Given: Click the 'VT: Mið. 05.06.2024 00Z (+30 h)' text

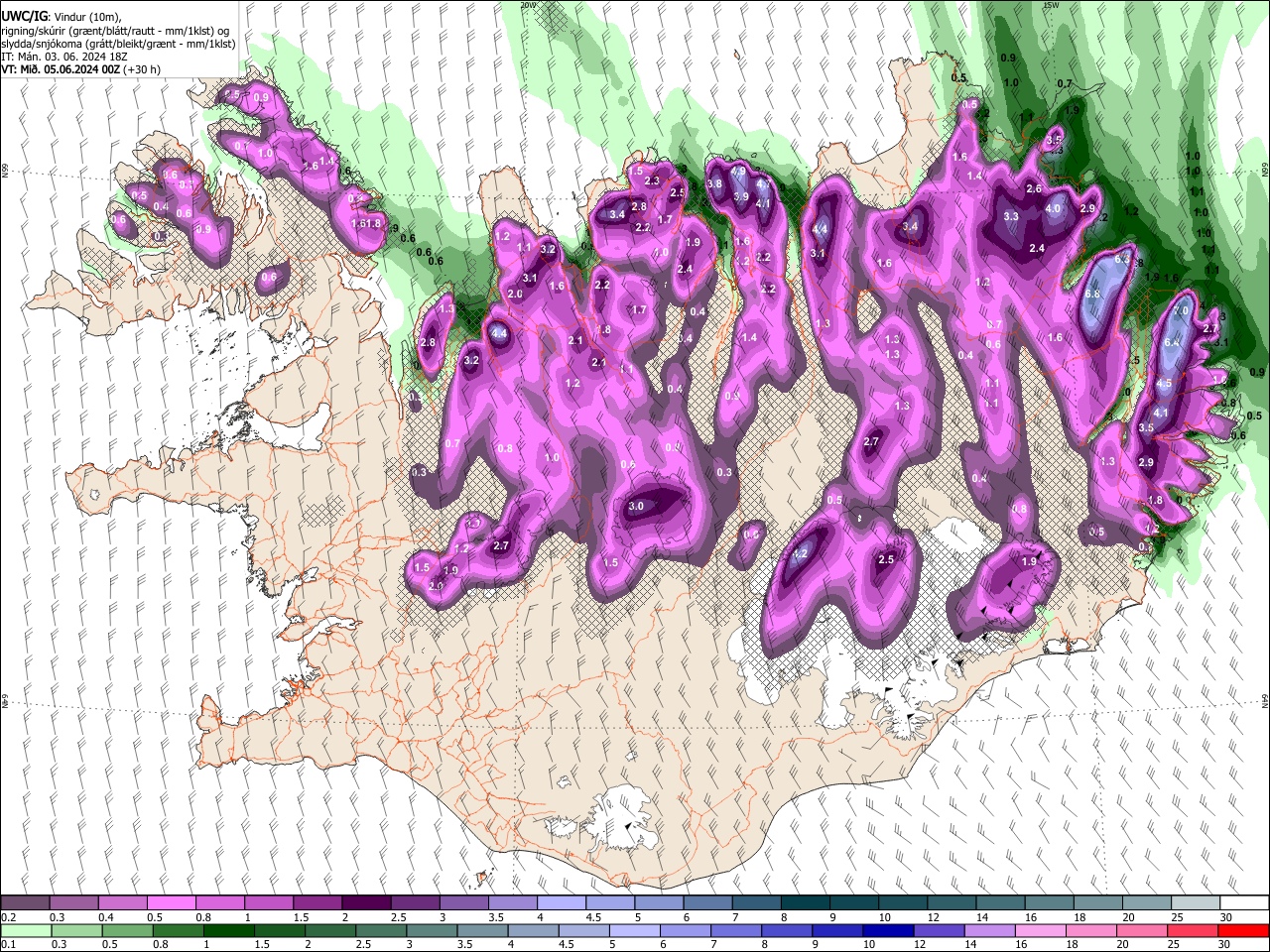Looking at the screenshot, I should tap(81, 70).
